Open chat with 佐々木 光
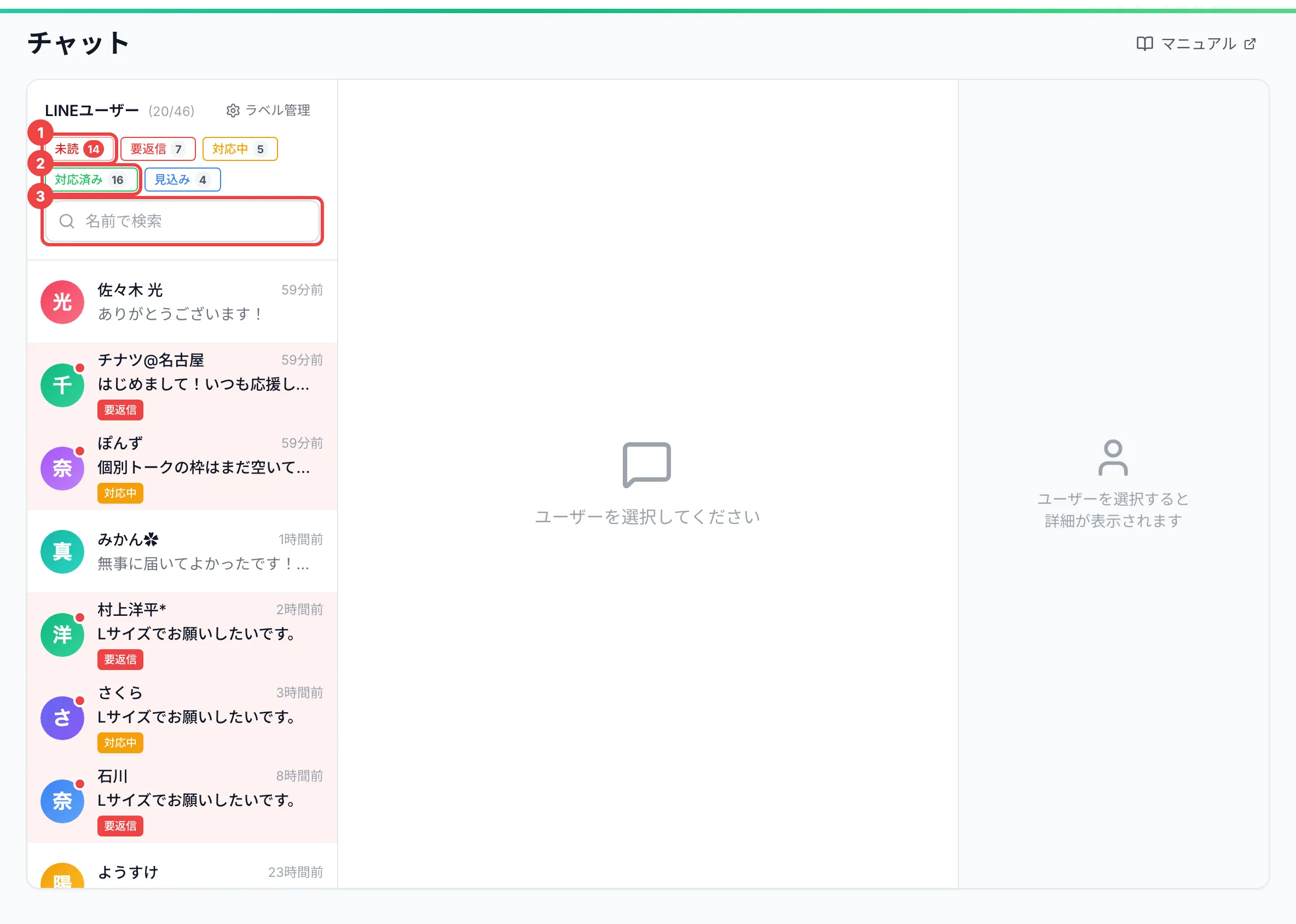Viewport: 1296px width, 924px height. tap(182, 302)
